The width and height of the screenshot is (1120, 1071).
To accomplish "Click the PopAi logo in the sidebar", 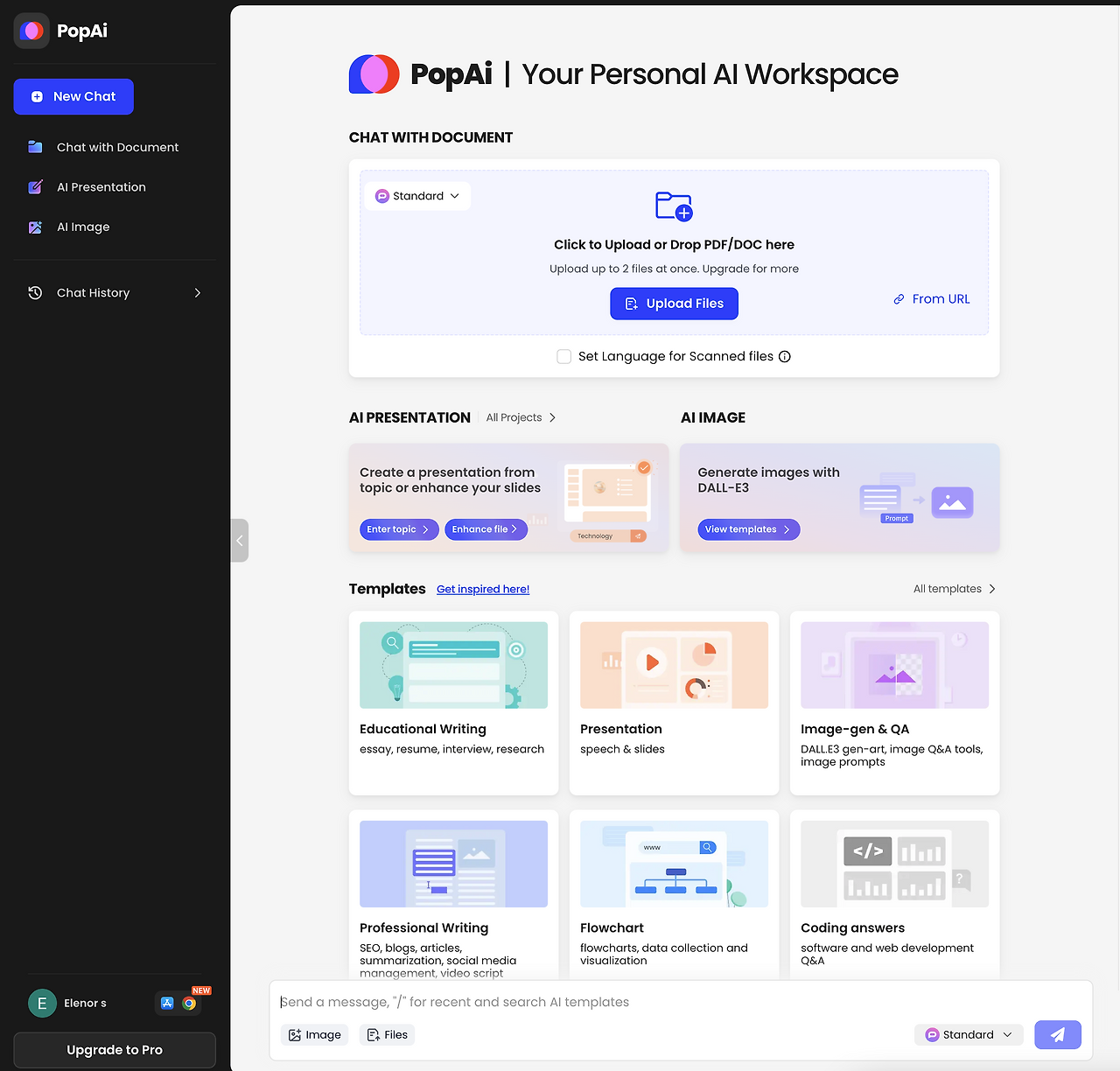I will pyautogui.click(x=31, y=31).
